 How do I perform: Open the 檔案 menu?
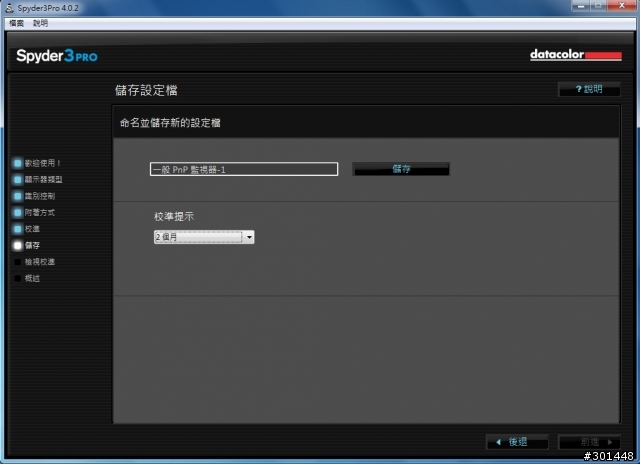click(16, 23)
